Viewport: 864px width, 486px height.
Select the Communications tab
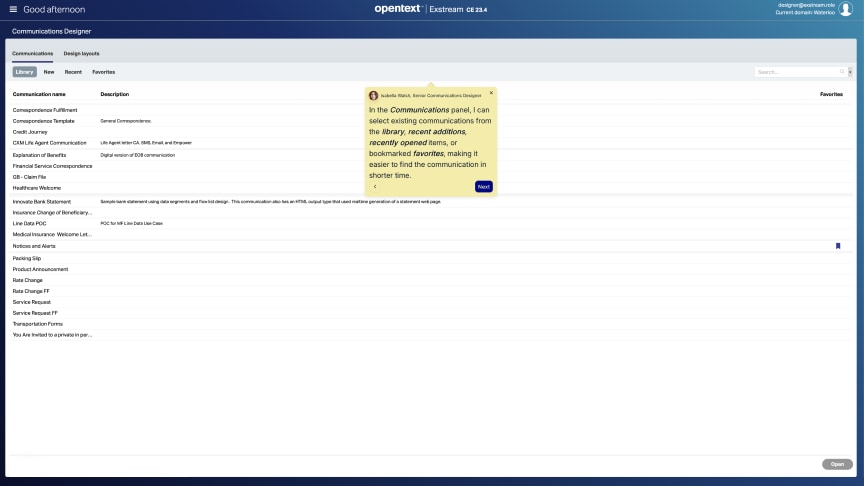click(x=32, y=53)
